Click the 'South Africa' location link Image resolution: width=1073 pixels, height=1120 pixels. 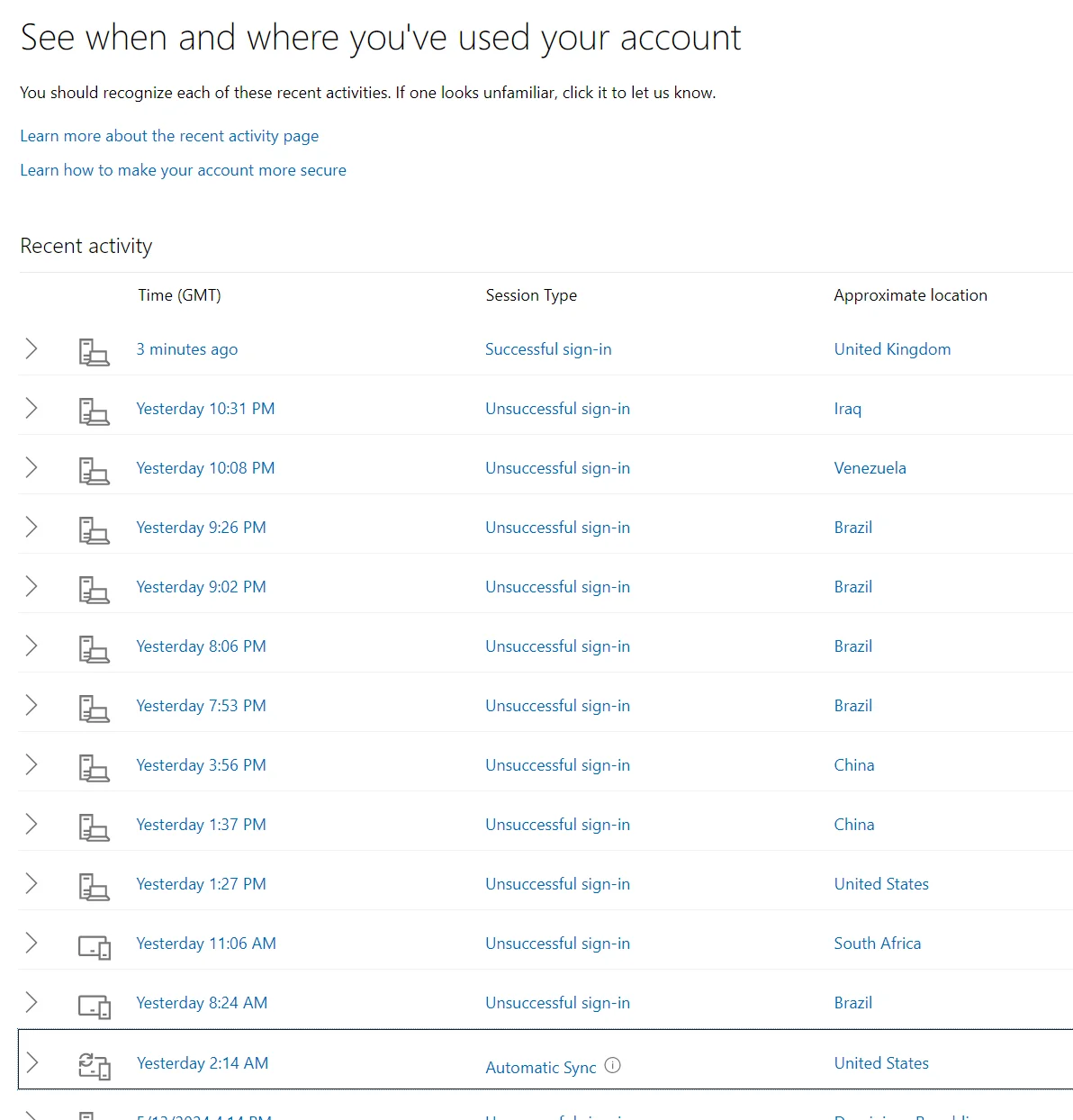click(x=878, y=944)
